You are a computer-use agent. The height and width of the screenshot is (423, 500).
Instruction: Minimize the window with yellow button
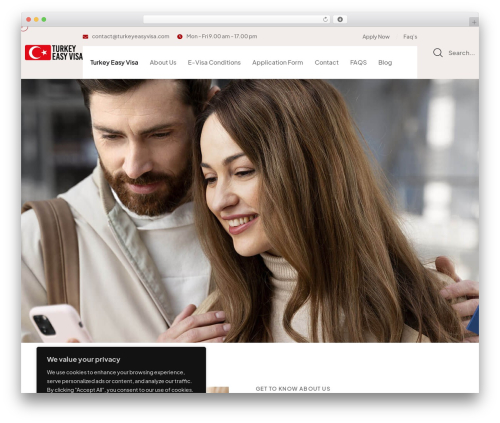[x=36, y=19]
